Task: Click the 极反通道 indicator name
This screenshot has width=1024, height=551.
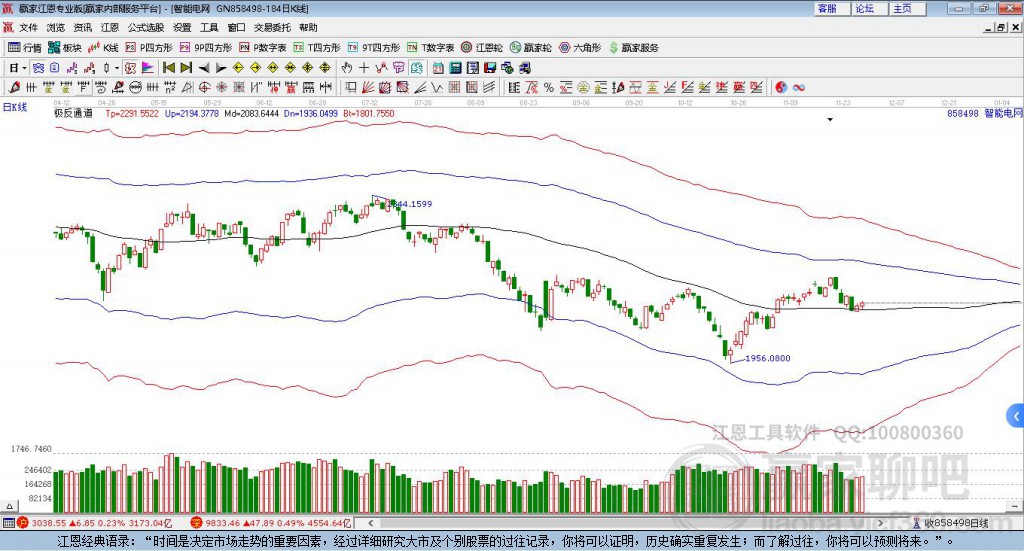Action: [x=73, y=113]
